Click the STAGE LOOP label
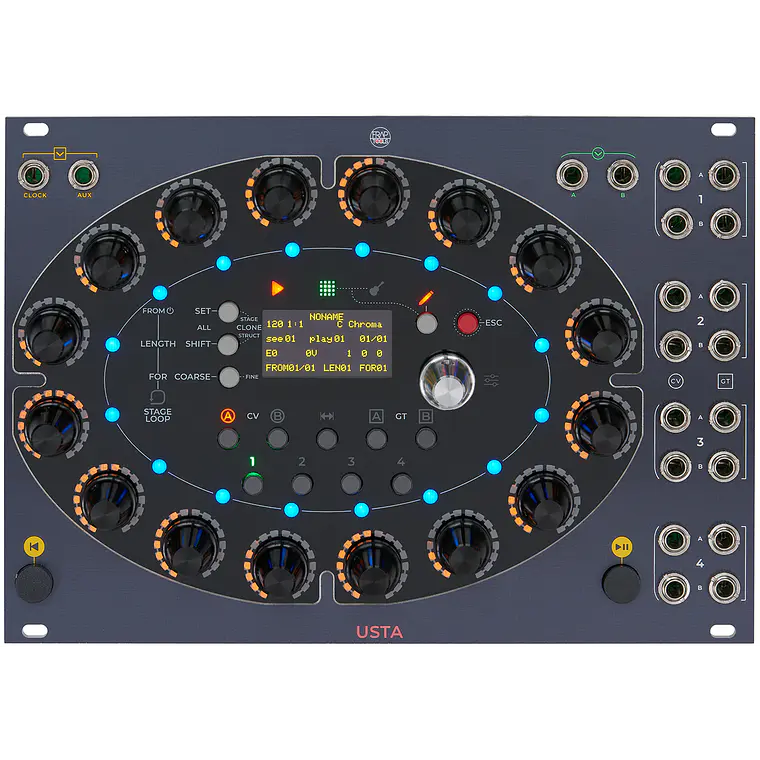Viewport: 760px width, 760px height. pyautogui.click(x=158, y=415)
